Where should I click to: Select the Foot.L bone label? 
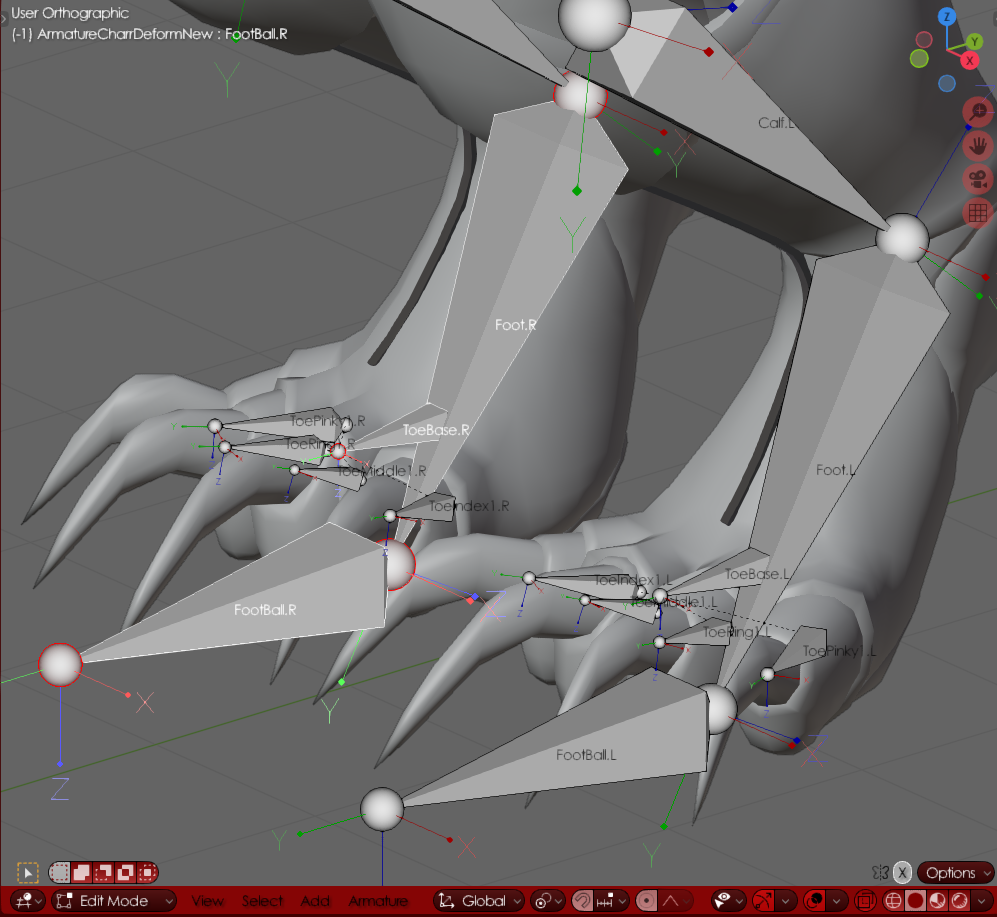click(835, 470)
